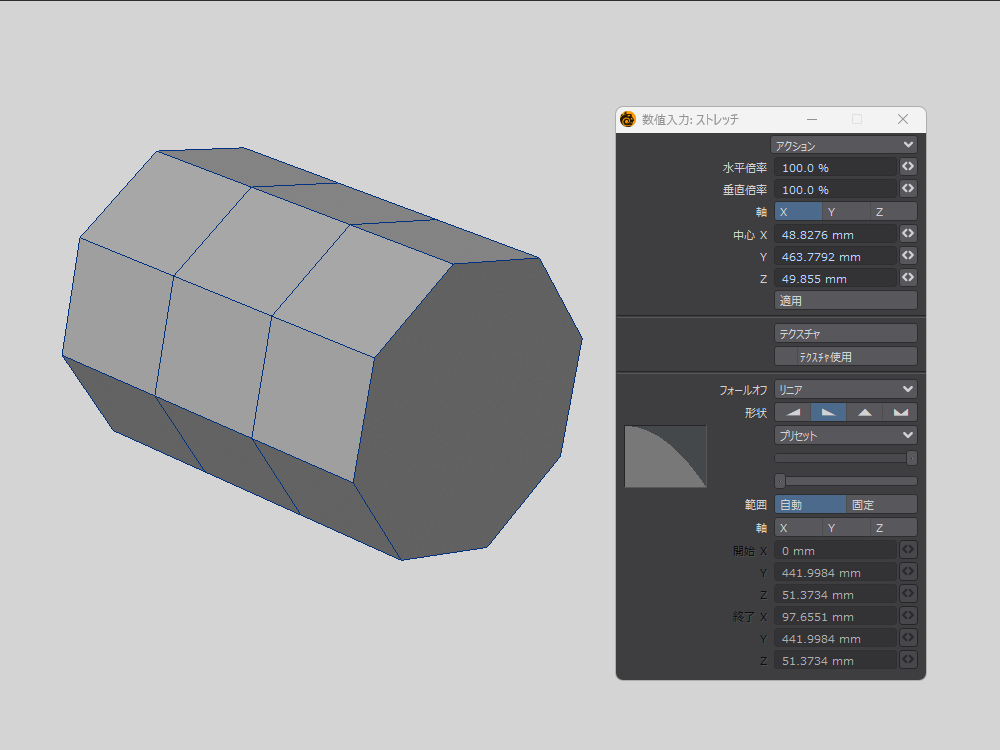Choose the valley-shaped falloff shape icon
The image size is (1000, 750).
[x=900, y=412]
